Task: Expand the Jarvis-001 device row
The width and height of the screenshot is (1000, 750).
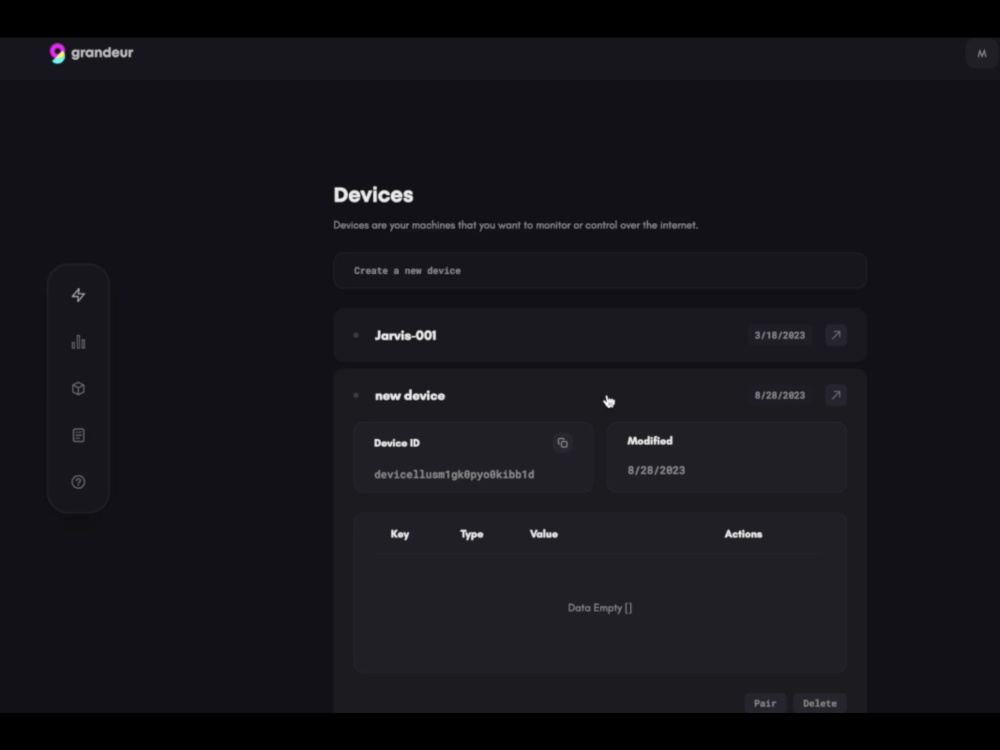Action: click(599, 335)
